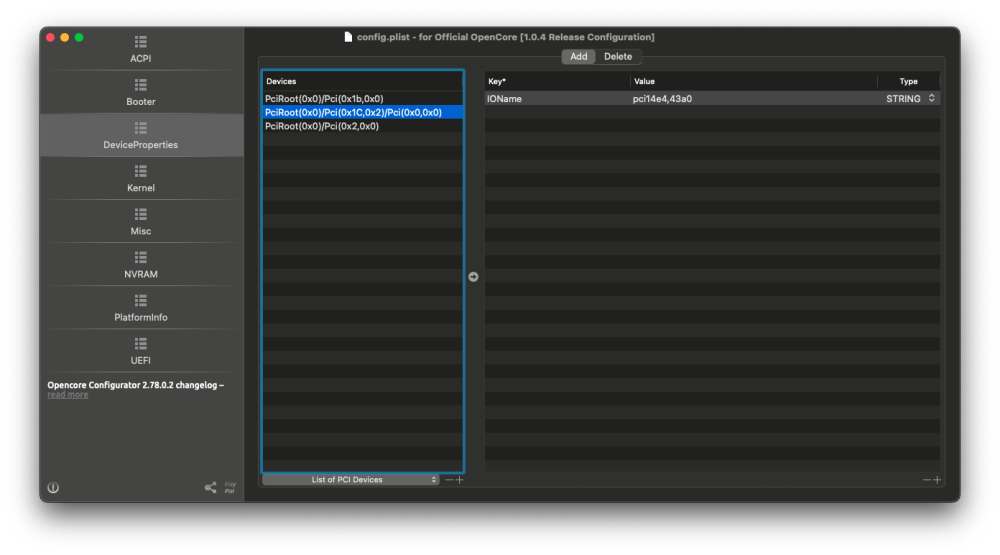Click the pci14e4,43a0 value cell

pyautogui.click(x=754, y=99)
